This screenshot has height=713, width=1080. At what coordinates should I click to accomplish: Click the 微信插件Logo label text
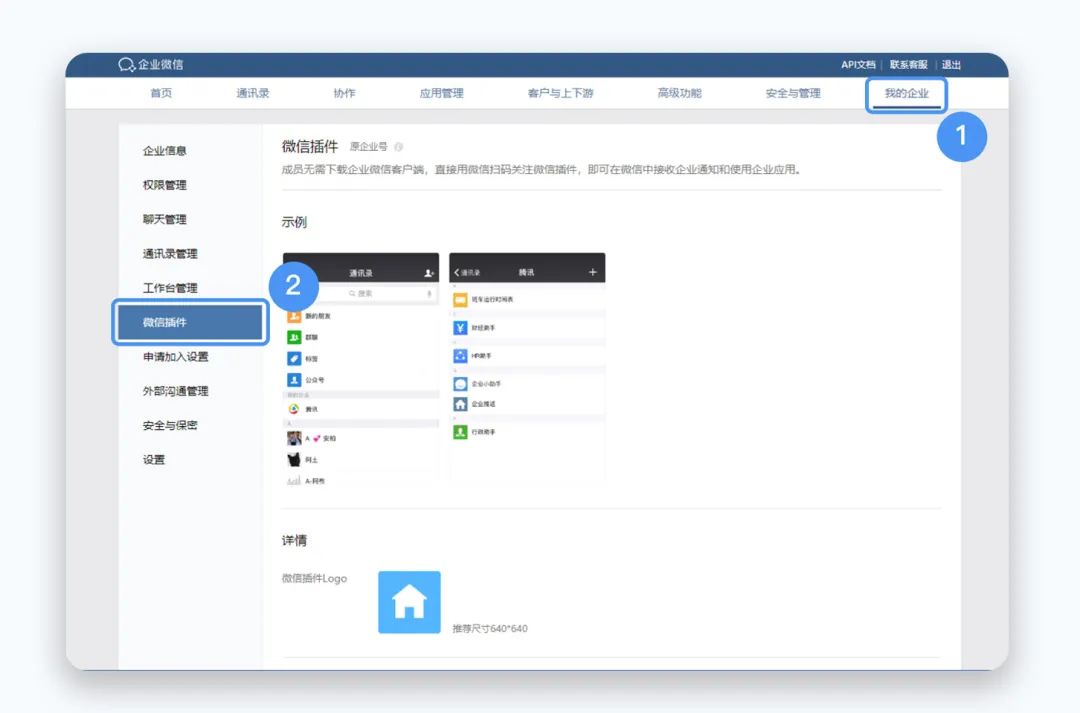click(x=314, y=579)
